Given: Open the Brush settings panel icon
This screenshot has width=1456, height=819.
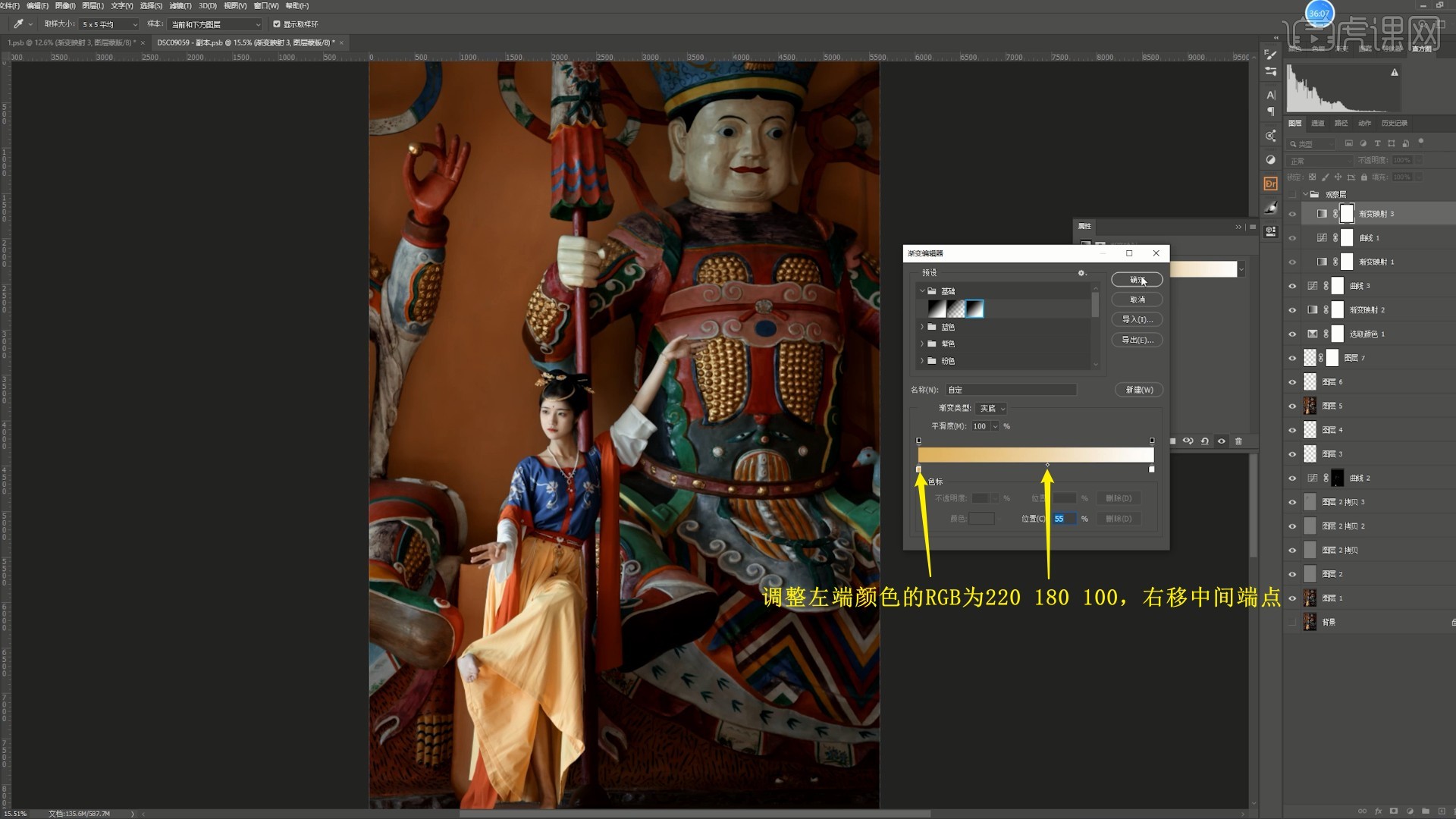Looking at the screenshot, I should pyautogui.click(x=1271, y=55).
